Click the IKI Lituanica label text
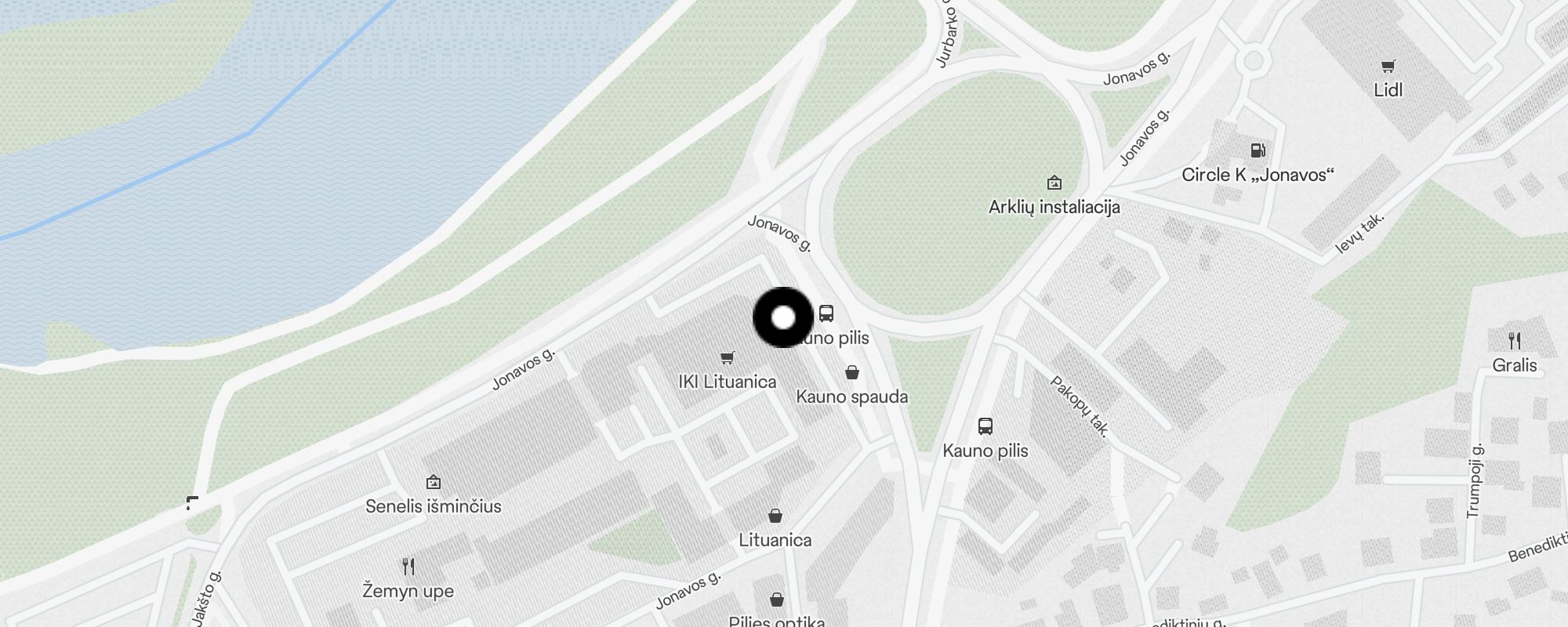This screenshot has width=1568, height=627. (x=728, y=382)
